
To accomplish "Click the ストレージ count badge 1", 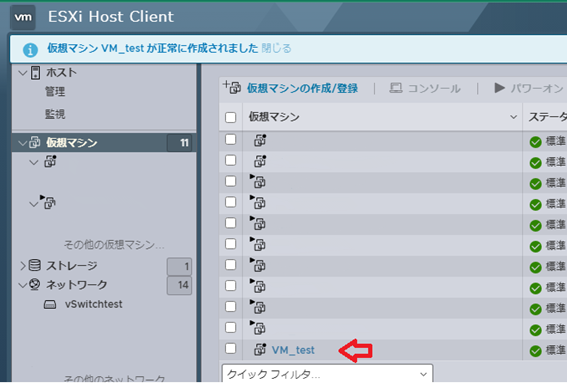I will pyautogui.click(x=179, y=267).
